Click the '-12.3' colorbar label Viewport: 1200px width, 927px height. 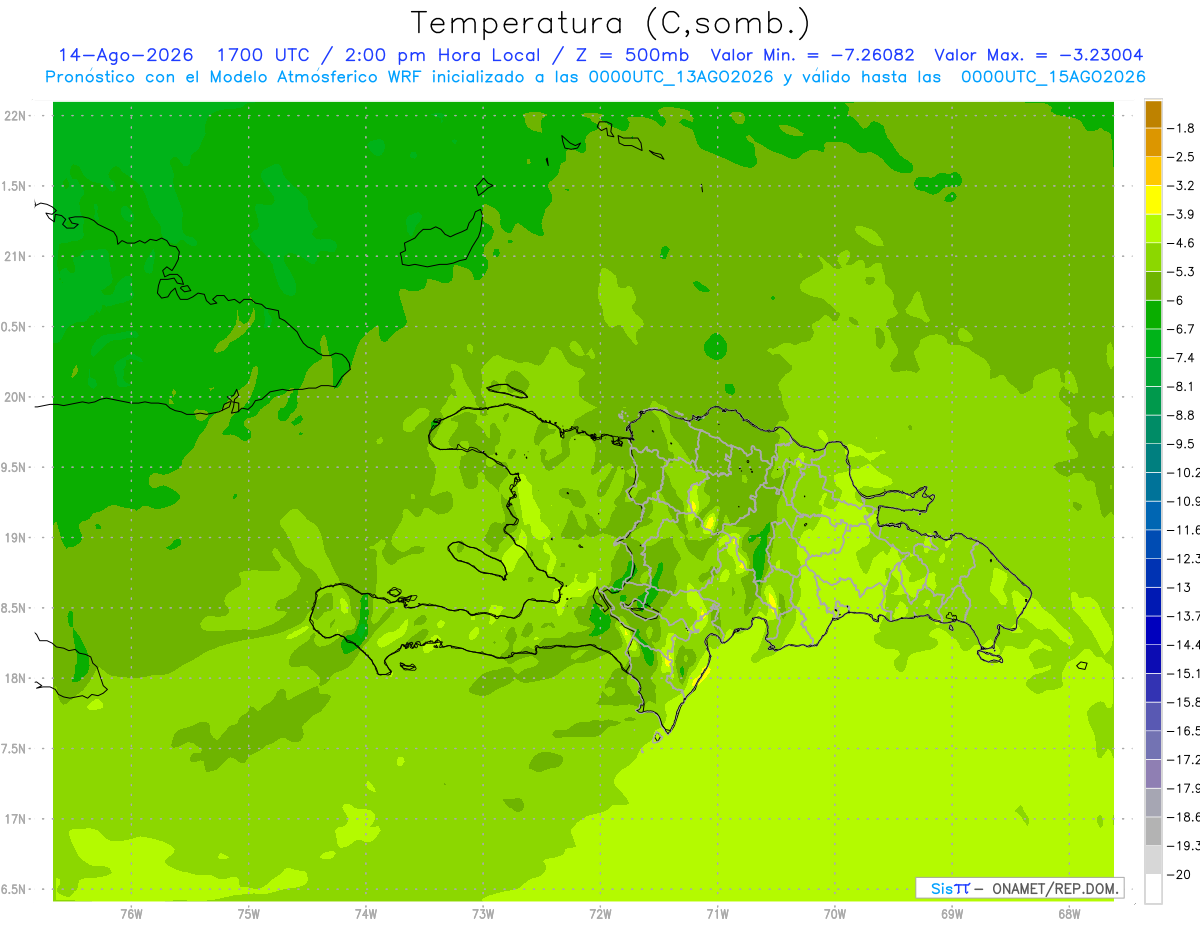coord(1184,558)
